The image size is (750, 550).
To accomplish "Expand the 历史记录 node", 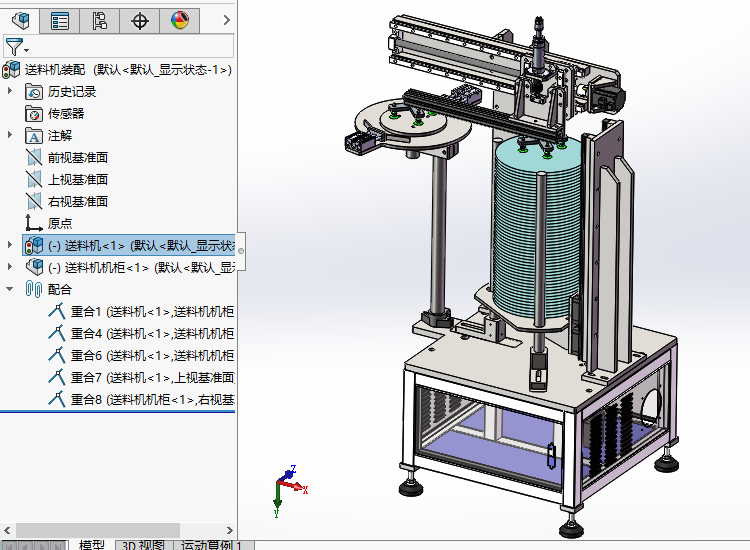I will [x=10, y=90].
